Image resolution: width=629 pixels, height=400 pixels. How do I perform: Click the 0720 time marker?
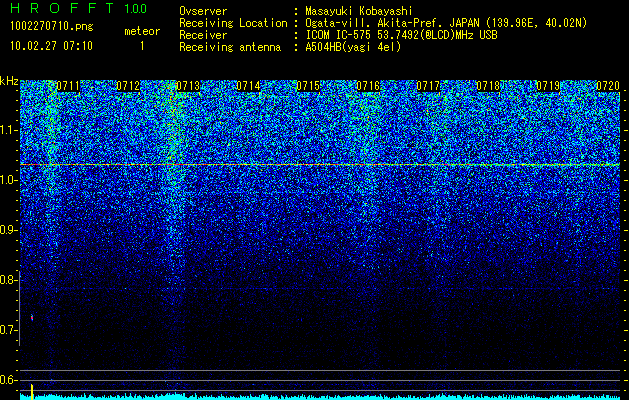pyautogui.click(x=608, y=86)
